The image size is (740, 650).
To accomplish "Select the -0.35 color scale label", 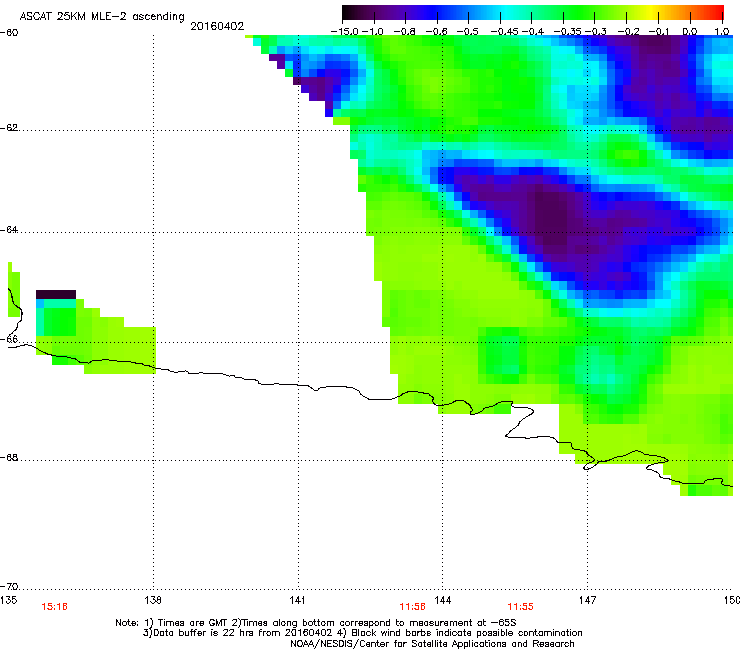I will coord(568,32).
